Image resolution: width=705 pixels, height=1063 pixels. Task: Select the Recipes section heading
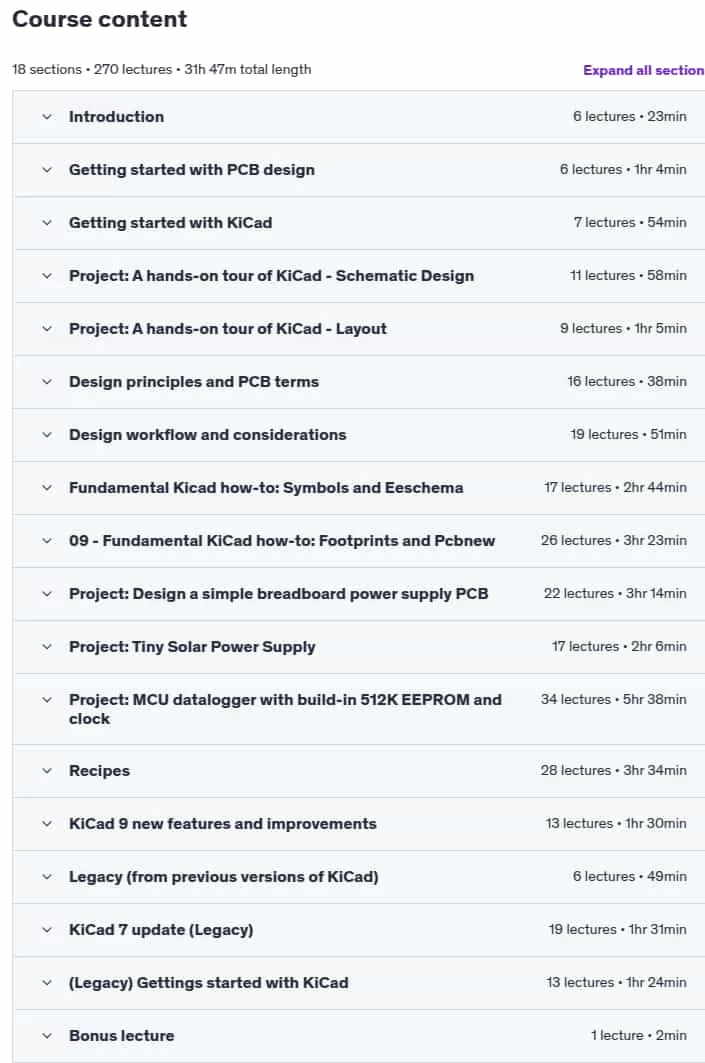tap(99, 771)
